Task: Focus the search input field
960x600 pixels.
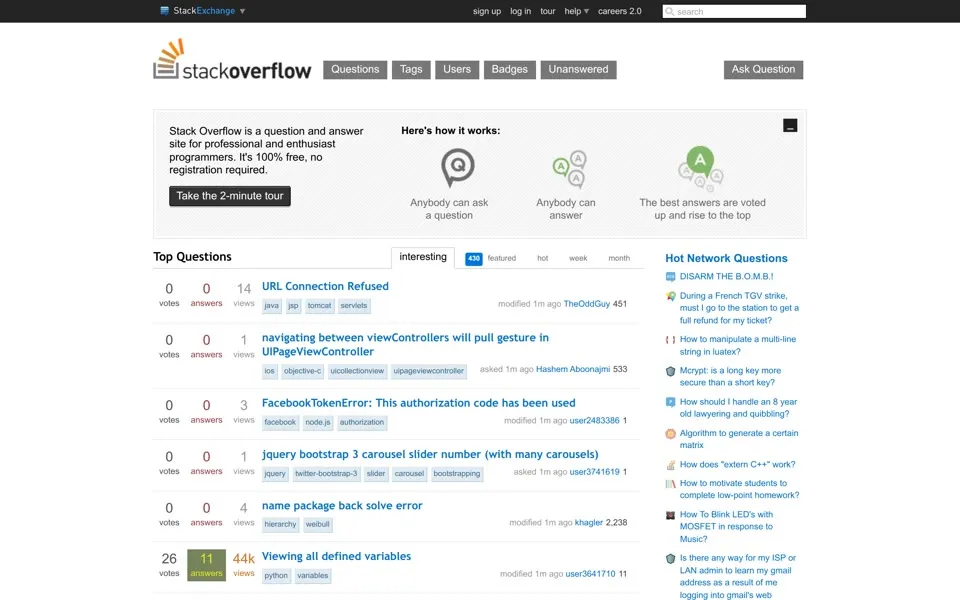Action: 734,12
